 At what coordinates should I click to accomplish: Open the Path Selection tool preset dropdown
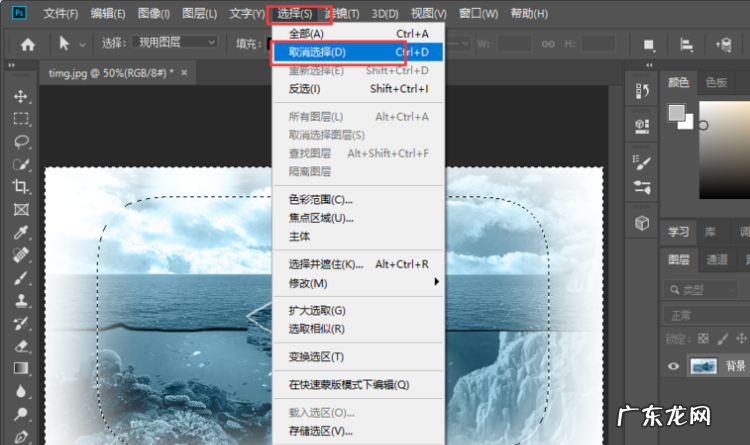coord(82,44)
